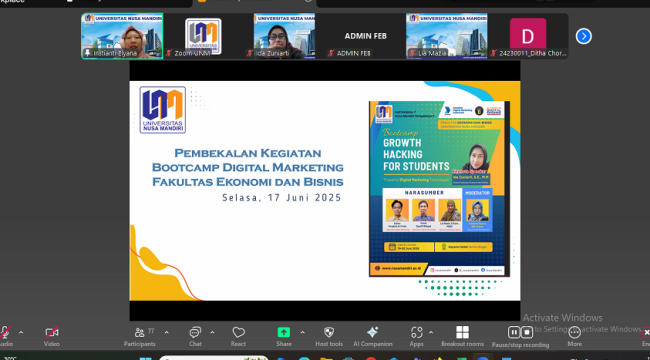The height and width of the screenshot is (360, 650).
Task: Pause the recording
Action: point(514,332)
